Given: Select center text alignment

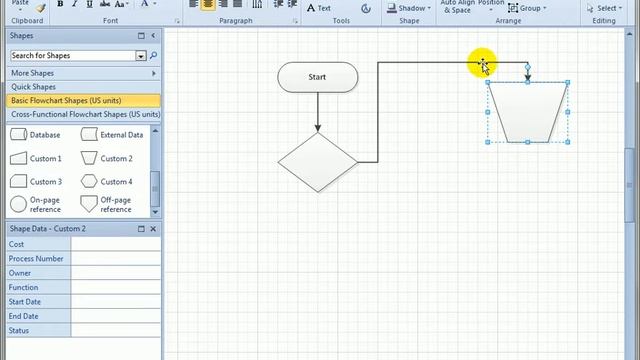Looking at the screenshot, I should [208, 4].
